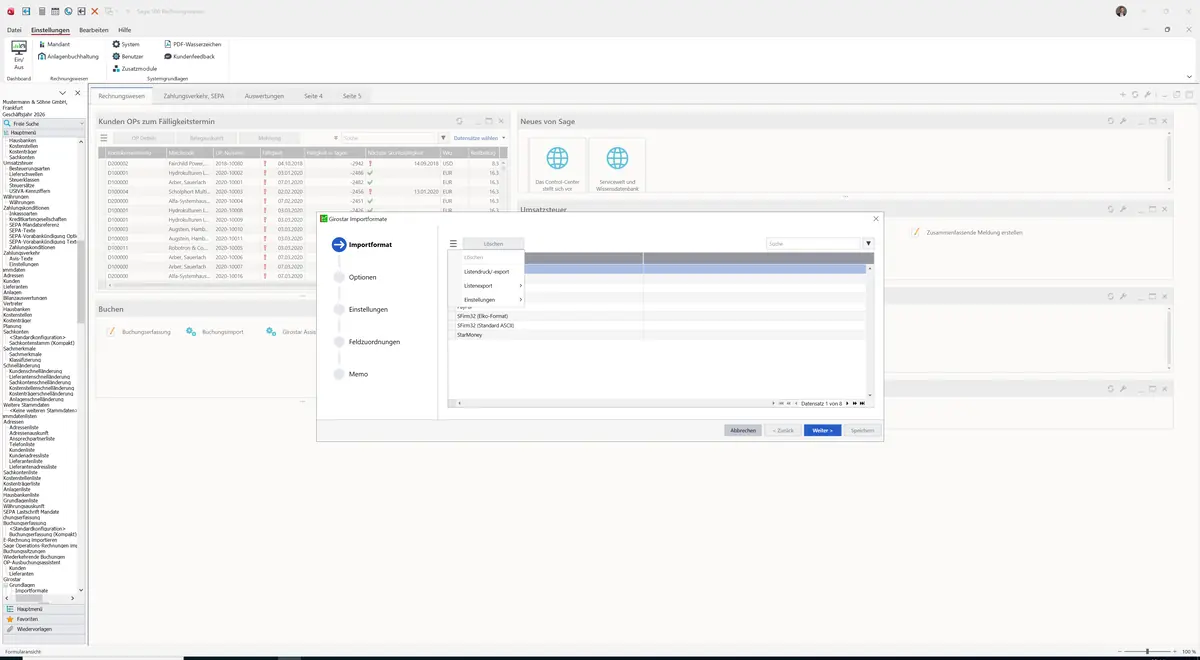
Task: Click the calendar icon in the quick access toolbar
Action: click(x=55, y=11)
